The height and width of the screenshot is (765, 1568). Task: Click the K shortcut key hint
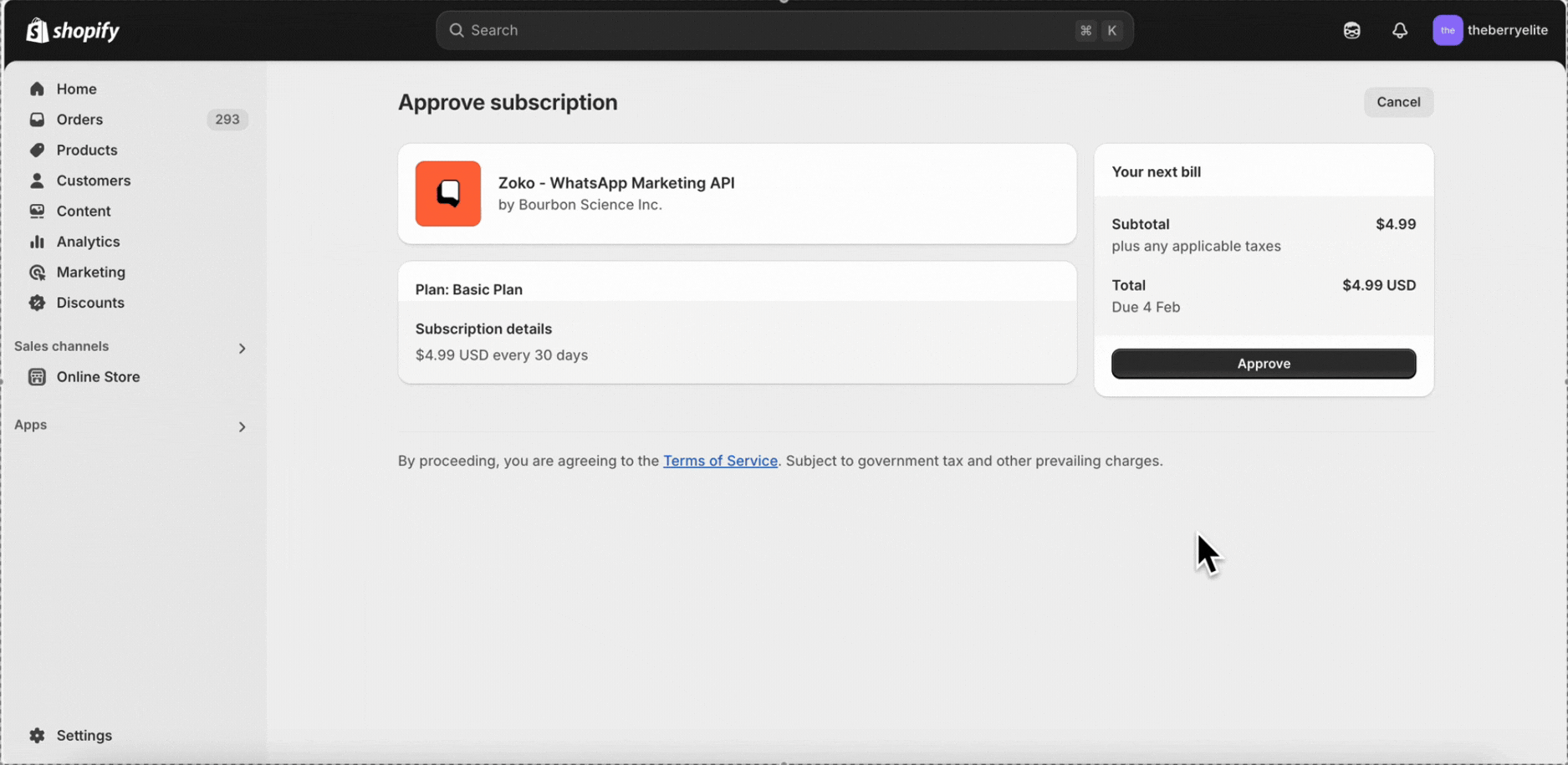[x=1111, y=30]
